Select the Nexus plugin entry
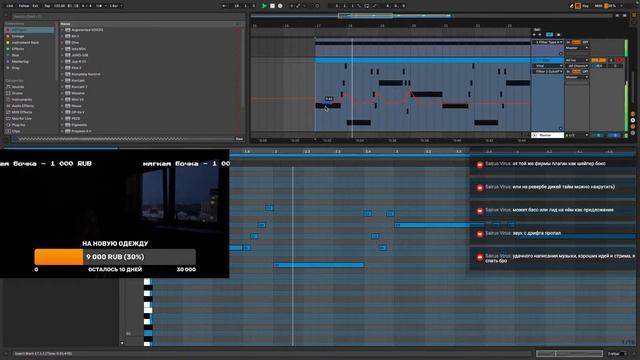Image resolution: width=640 pixels, height=360 pixels. (76, 106)
